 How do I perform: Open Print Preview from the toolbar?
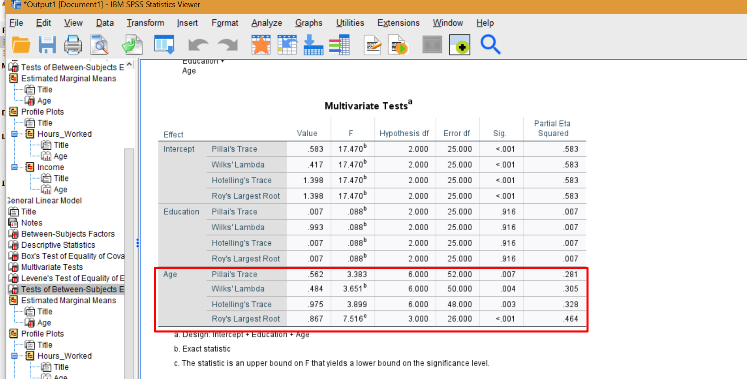pyautogui.click(x=100, y=45)
